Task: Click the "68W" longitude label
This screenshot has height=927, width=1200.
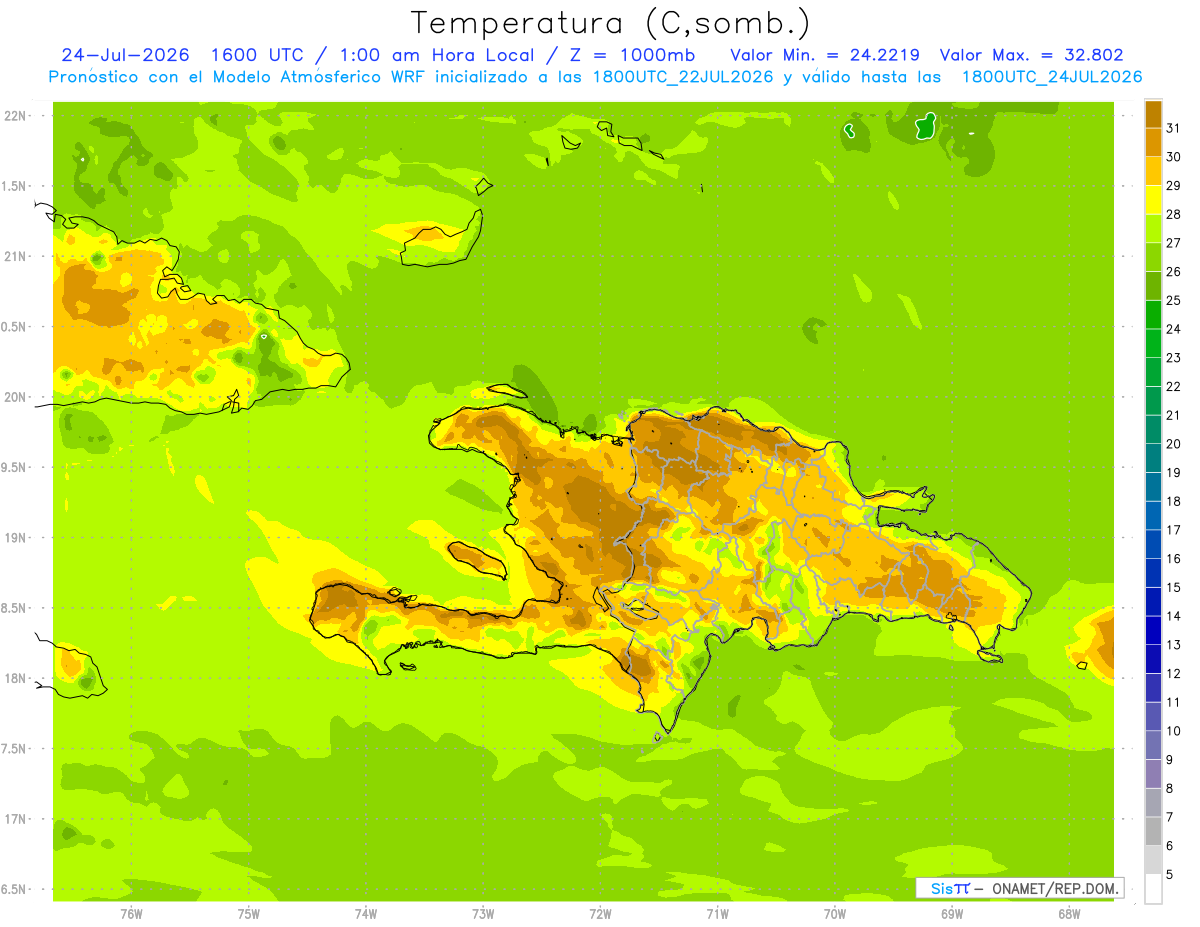Action: [1069, 914]
